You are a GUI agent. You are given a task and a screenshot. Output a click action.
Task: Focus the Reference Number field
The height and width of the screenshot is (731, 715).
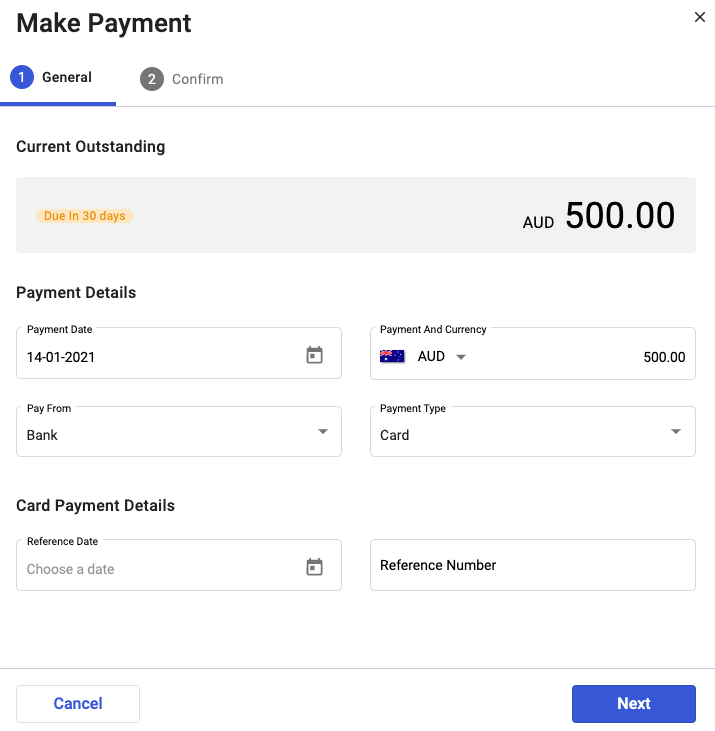tap(533, 565)
